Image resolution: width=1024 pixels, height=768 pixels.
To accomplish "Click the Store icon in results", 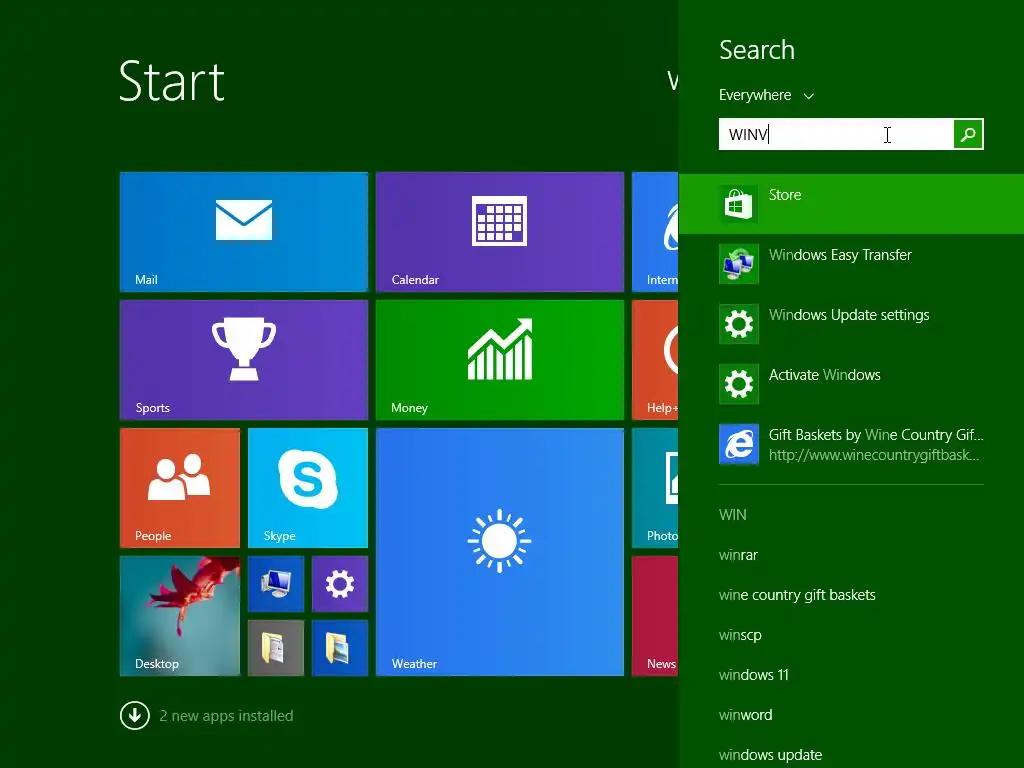I will click(x=739, y=204).
